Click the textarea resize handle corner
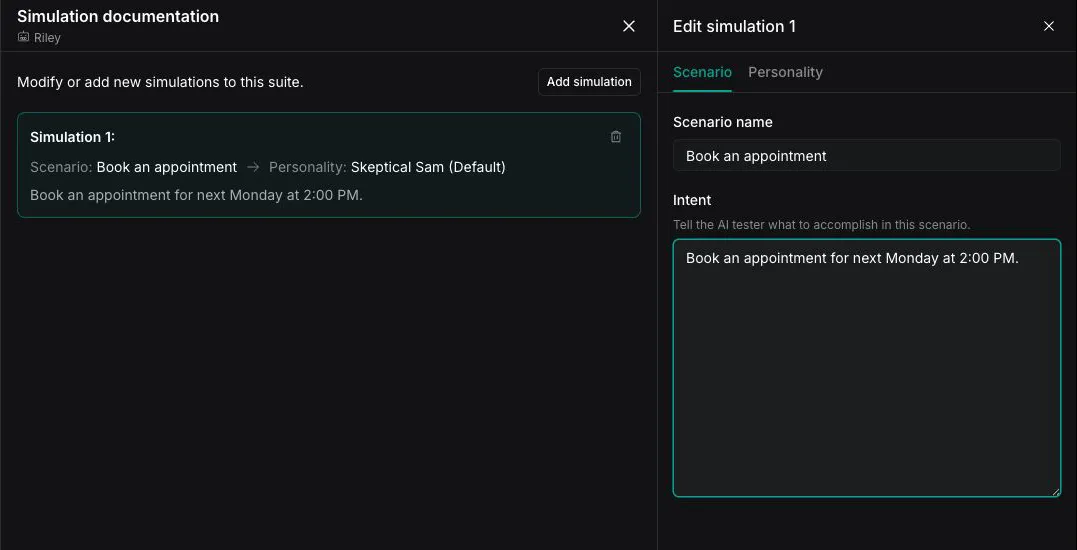 (x=1055, y=491)
